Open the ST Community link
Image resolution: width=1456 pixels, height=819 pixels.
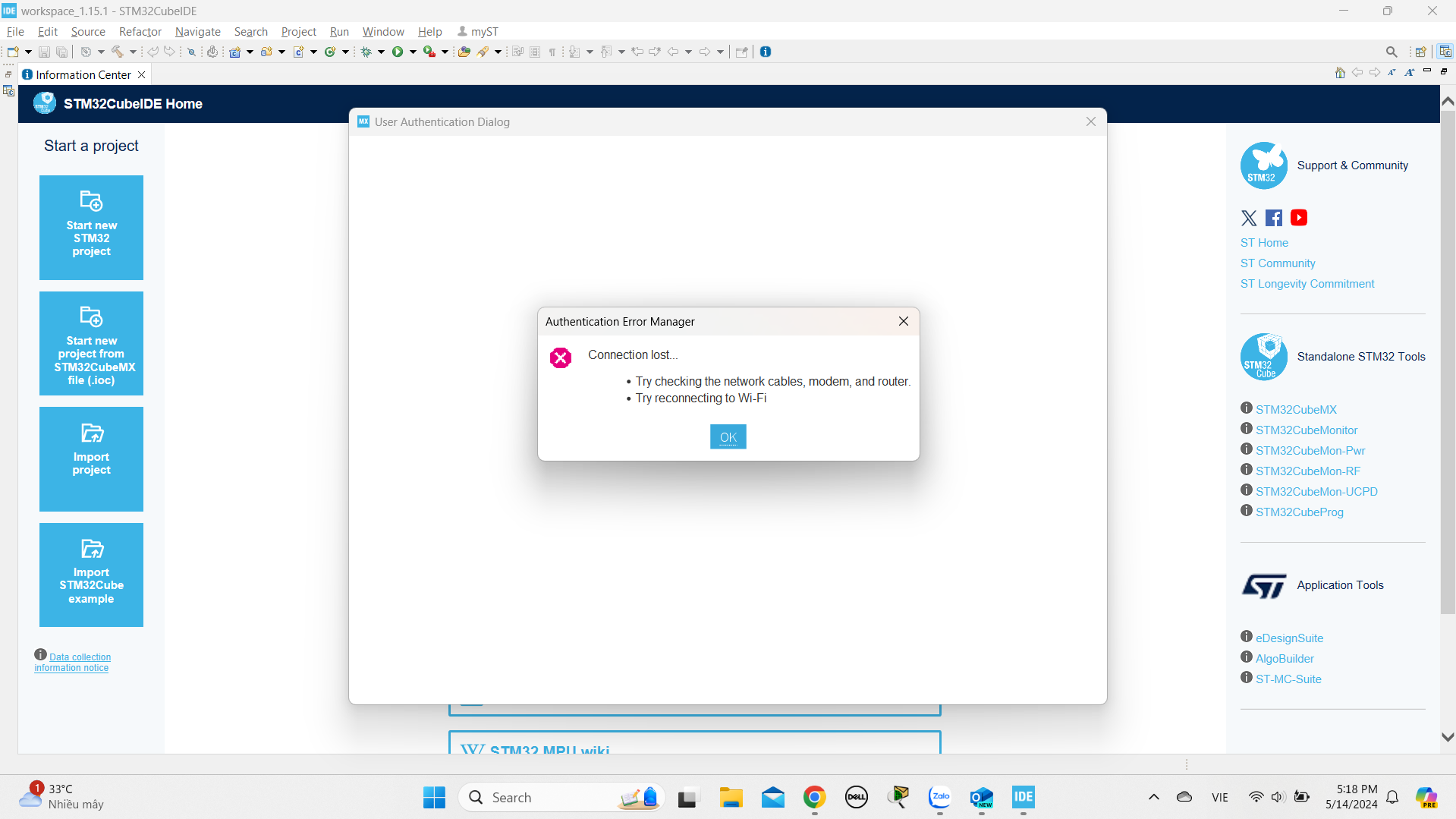pos(1278,263)
